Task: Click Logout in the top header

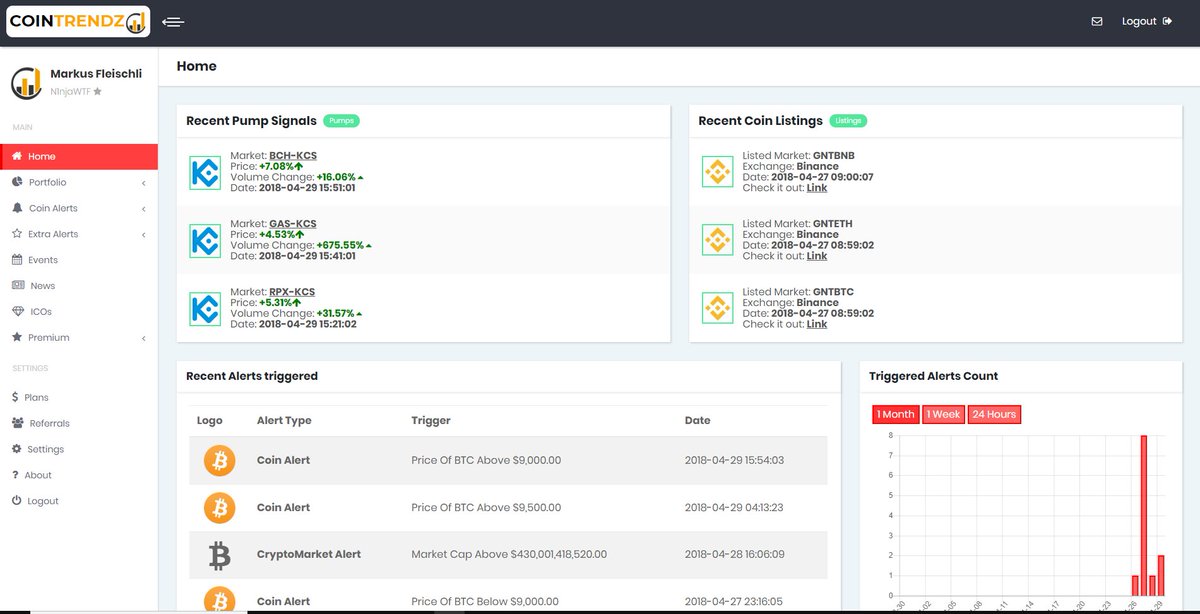Action: [1147, 21]
